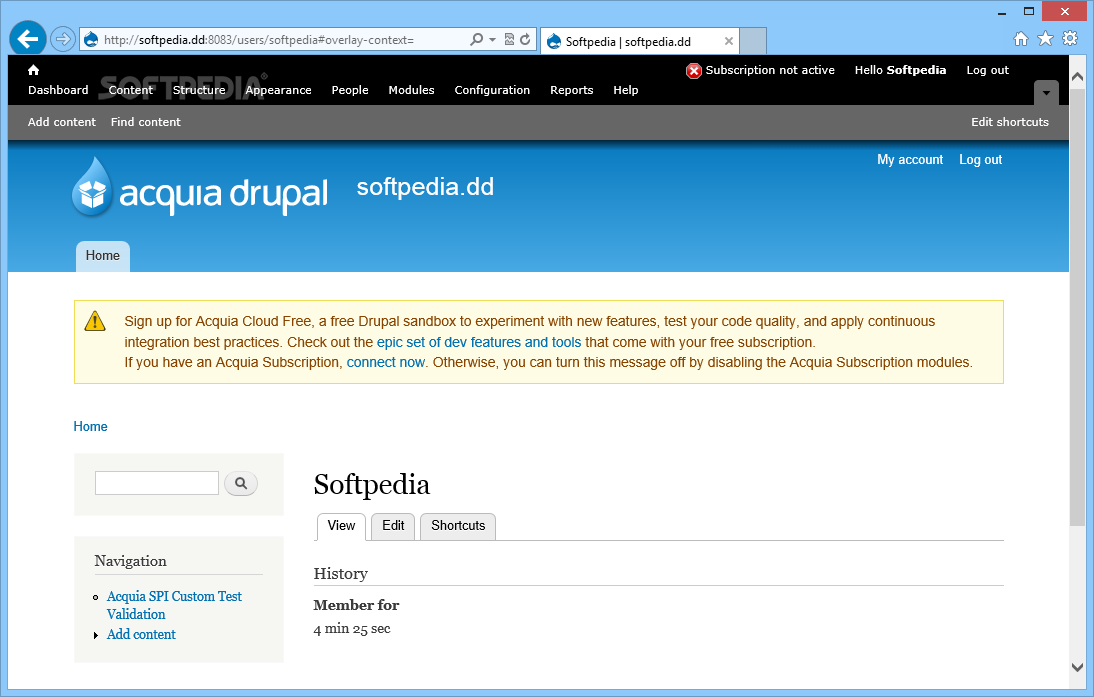The image size is (1094, 697).
Task: Click the Hello Softpedia user link
Action: click(900, 70)
